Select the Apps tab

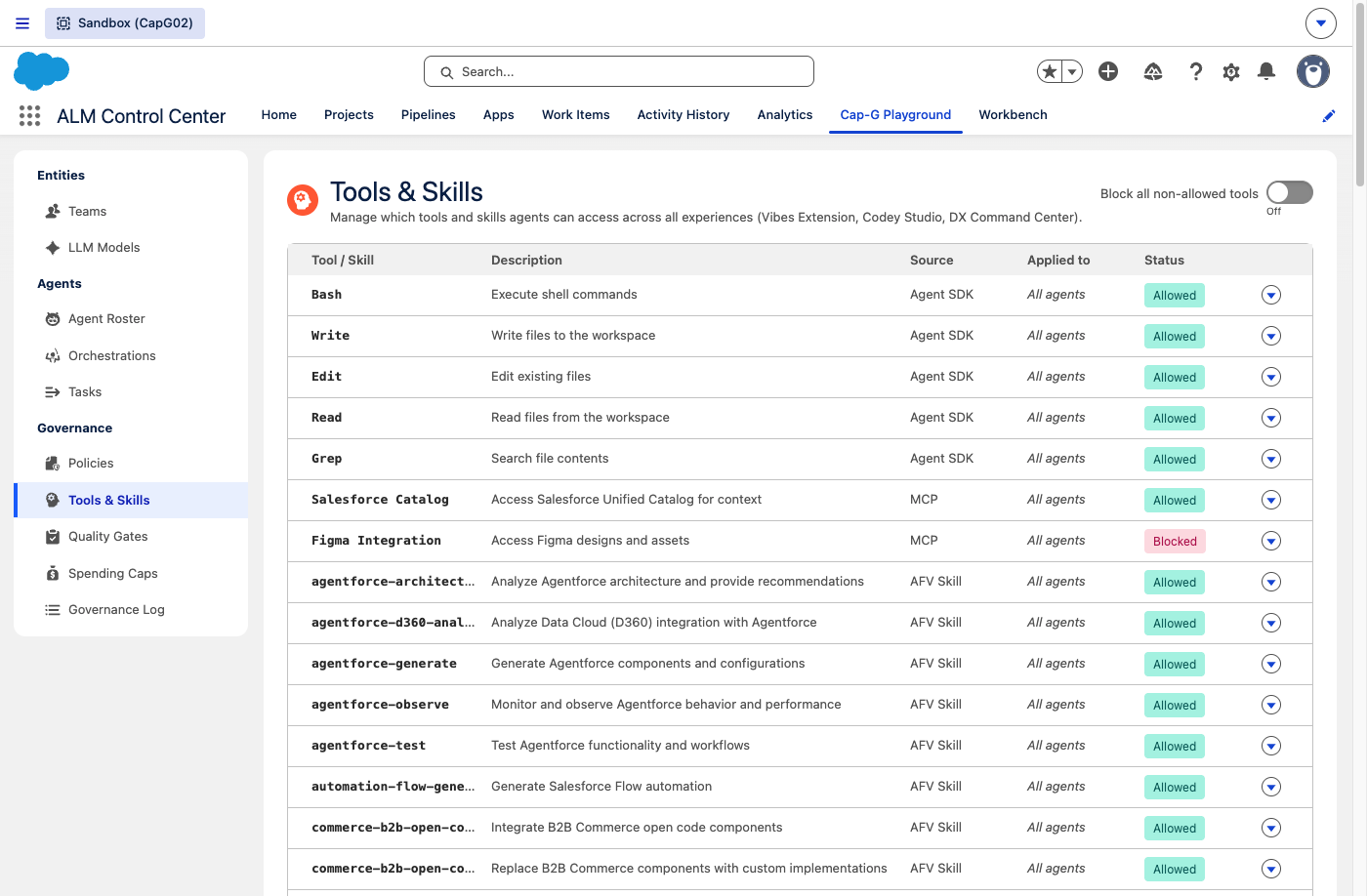point(499,115)
